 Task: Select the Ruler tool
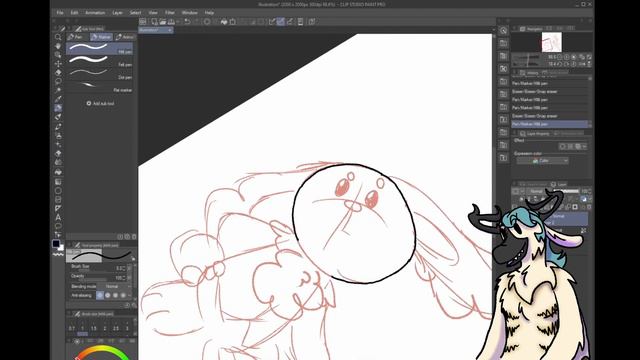(58, 209)
